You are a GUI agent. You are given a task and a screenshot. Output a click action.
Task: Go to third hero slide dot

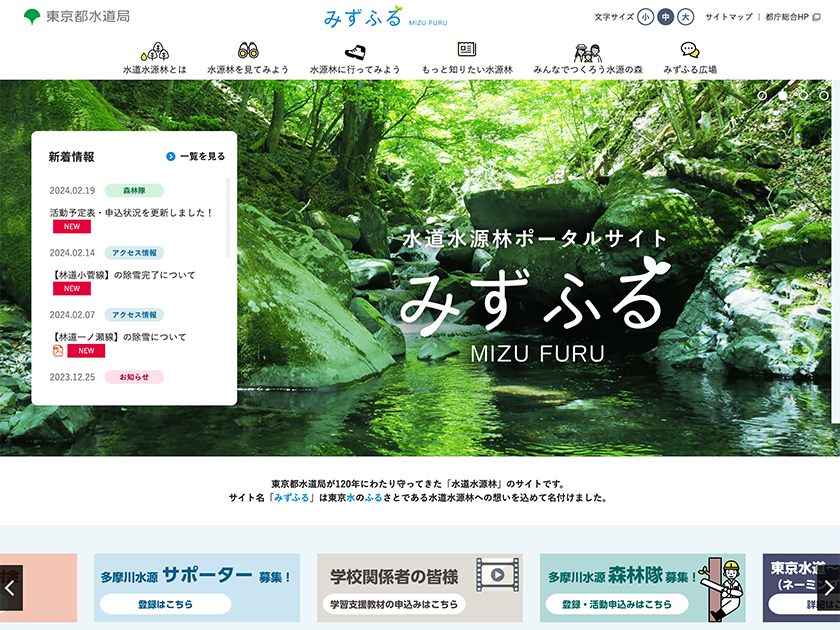click(803, 96)
